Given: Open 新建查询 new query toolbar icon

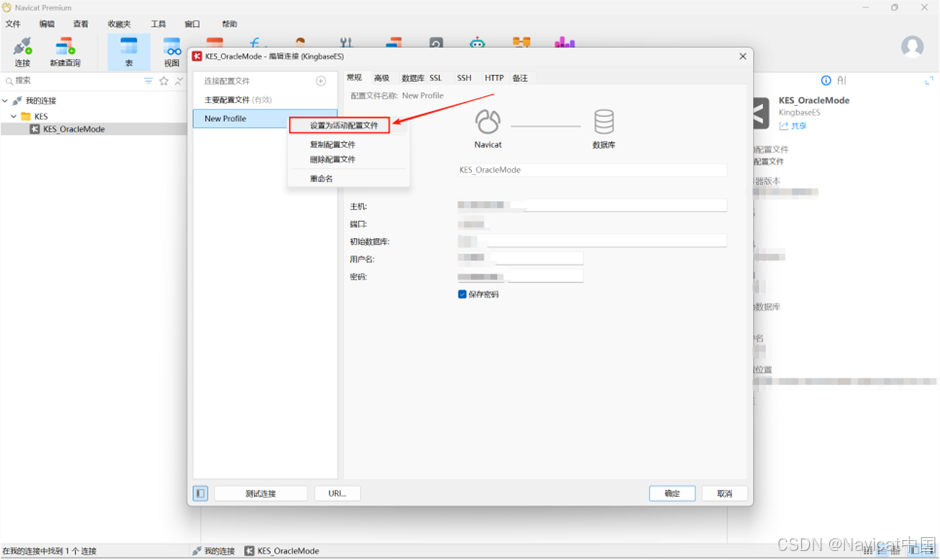Looking at the screenshot, I should click(65, 52).
